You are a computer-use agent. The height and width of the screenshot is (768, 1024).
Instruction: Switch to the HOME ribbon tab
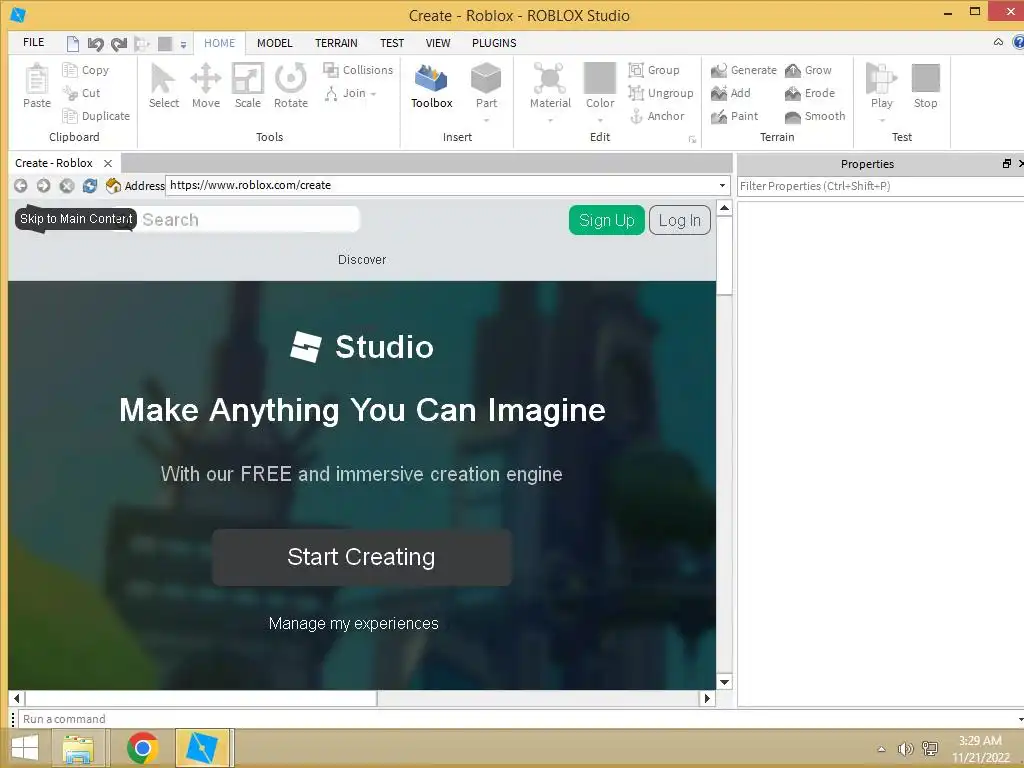coord(219,43)
